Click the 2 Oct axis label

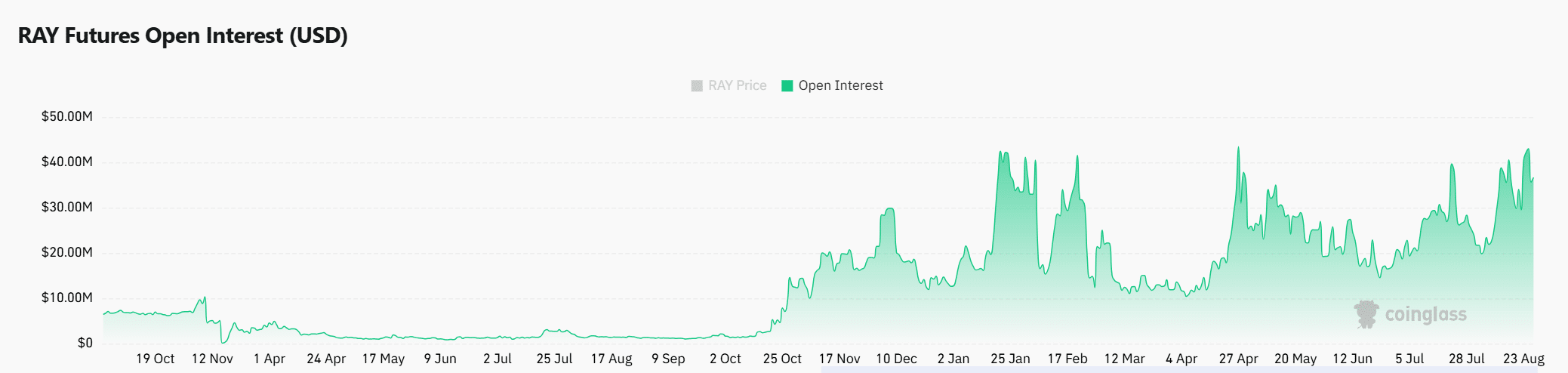pos(725,359)
